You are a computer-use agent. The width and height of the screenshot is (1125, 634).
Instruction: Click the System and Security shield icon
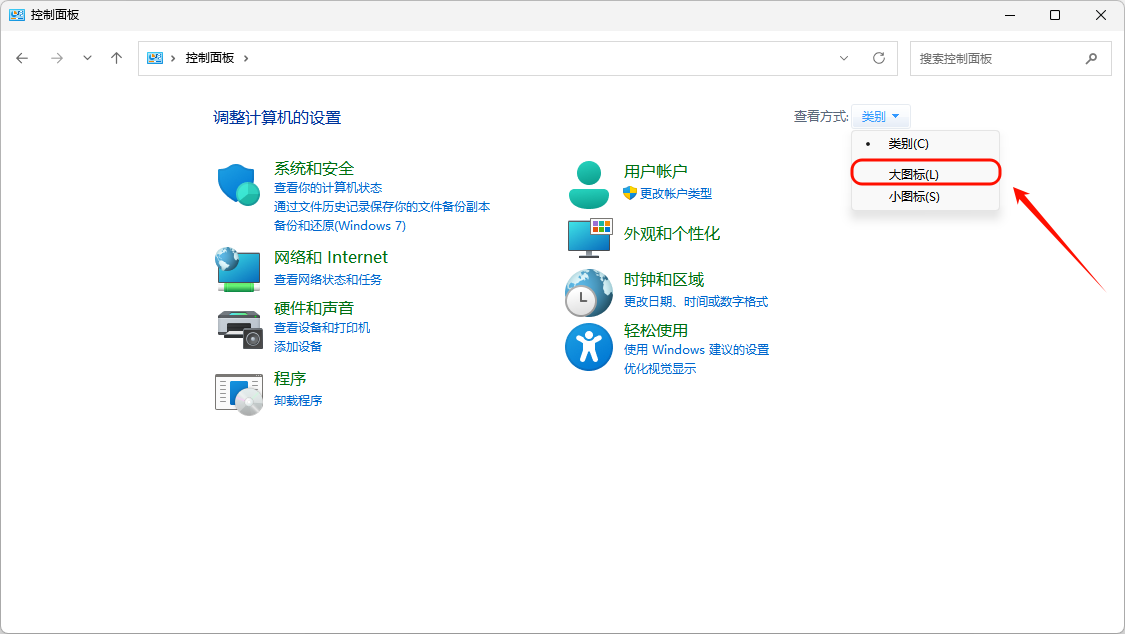pyautogui.click(x=238, y=185)
